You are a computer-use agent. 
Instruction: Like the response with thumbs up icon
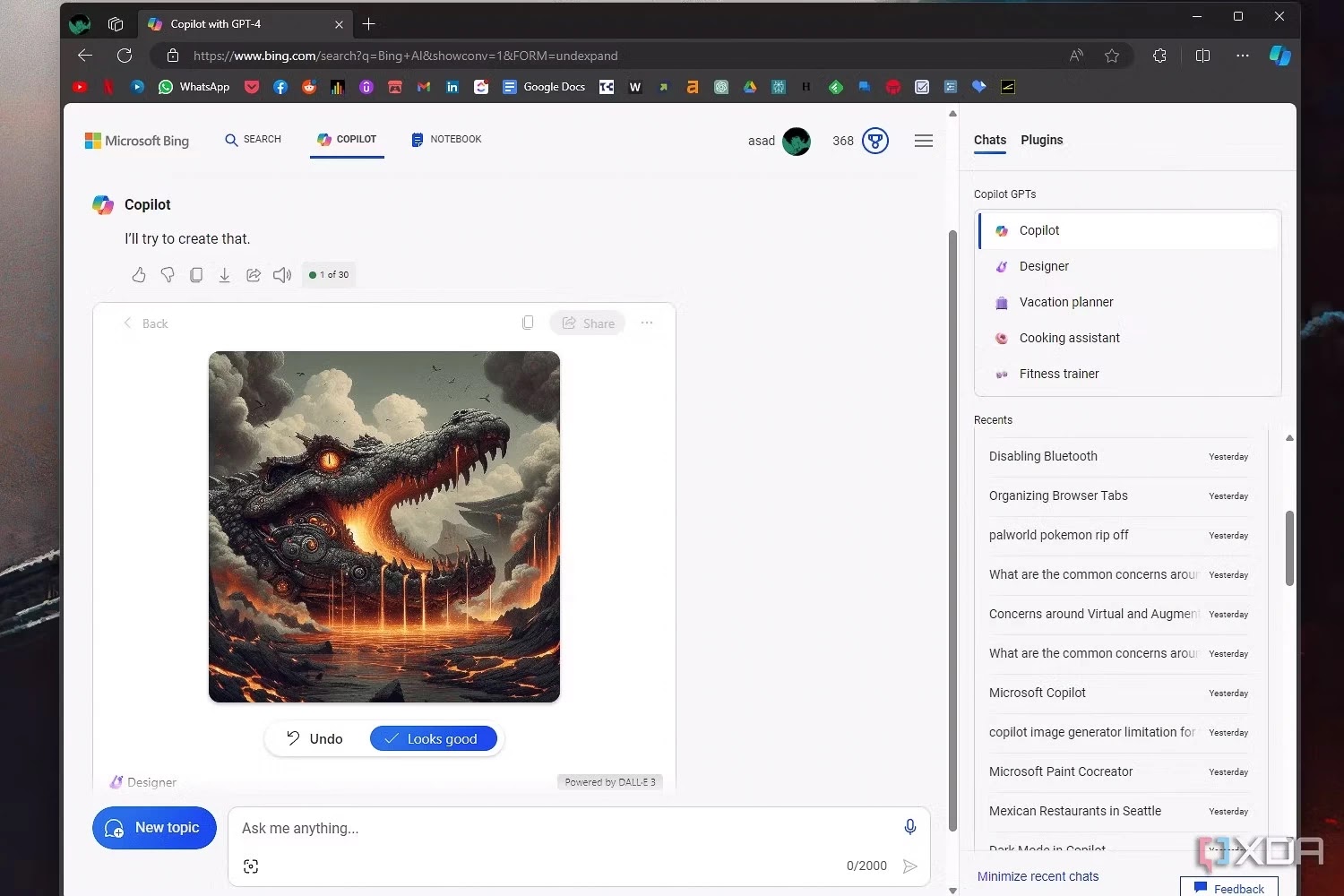139,275
